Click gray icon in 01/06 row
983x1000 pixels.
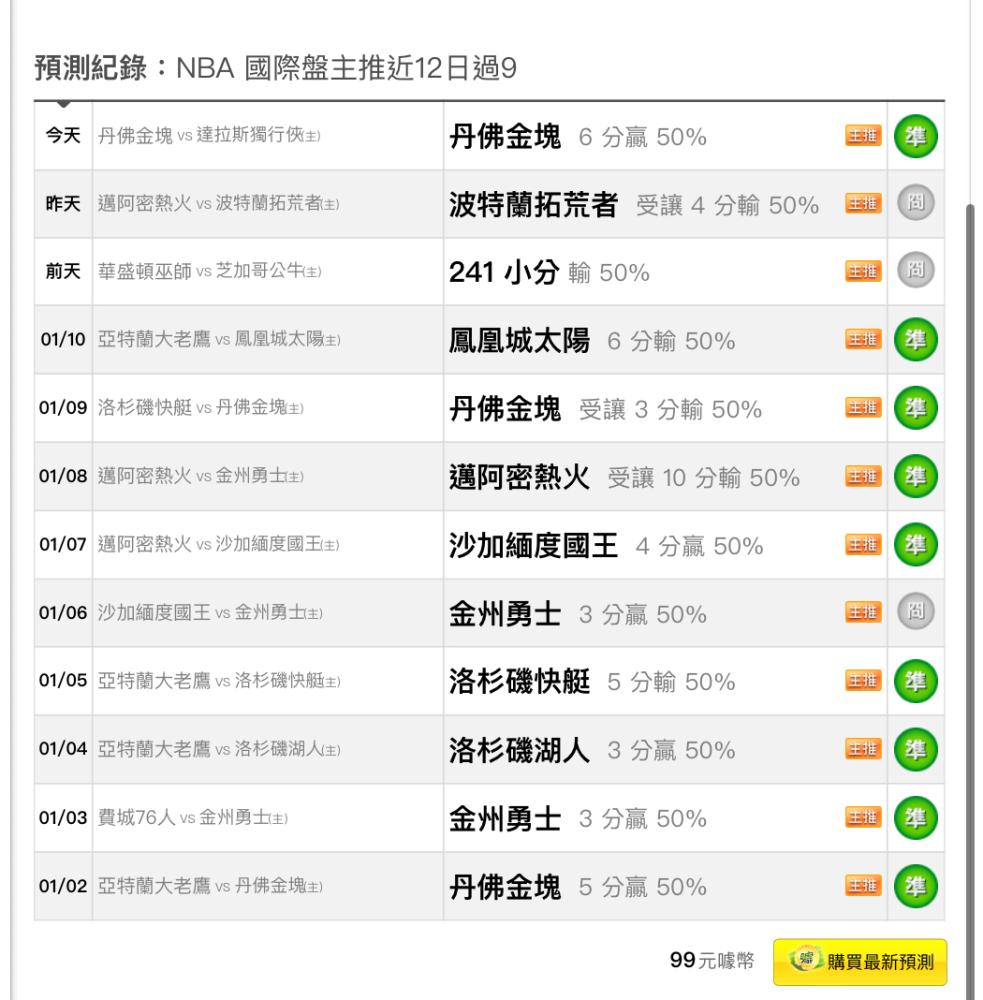tap(915, 612)
